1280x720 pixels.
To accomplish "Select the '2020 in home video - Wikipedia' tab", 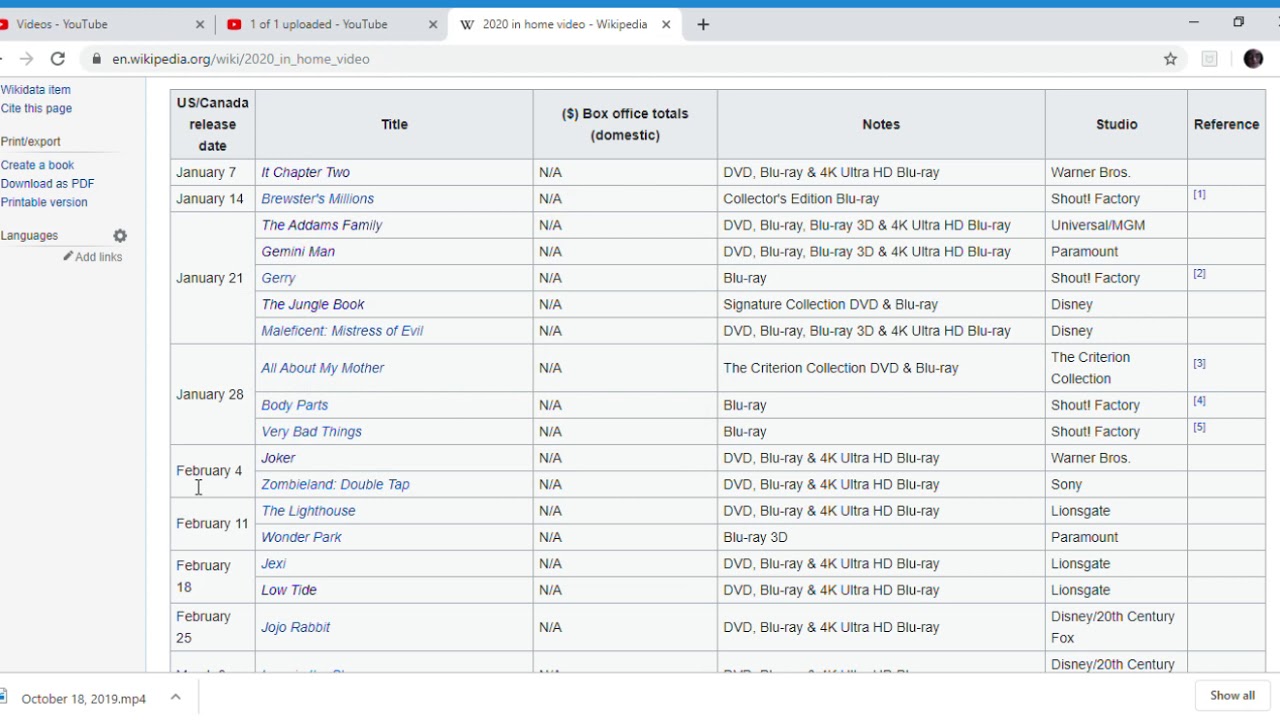I will [565, 24].
